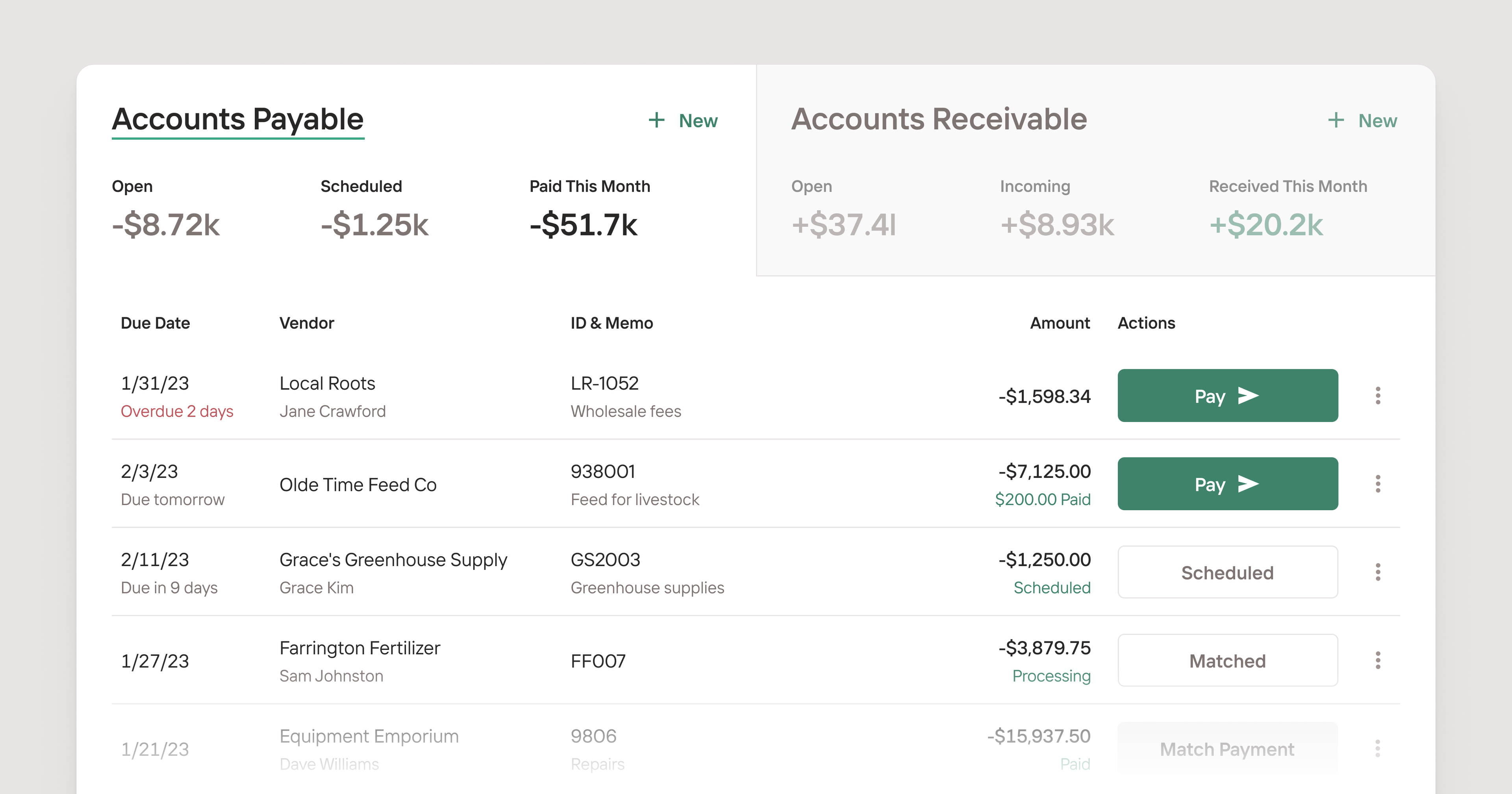This screenshot has height=794, width=1512.
Task: Open more options for Local Roots row
Action: [1378, 396]
